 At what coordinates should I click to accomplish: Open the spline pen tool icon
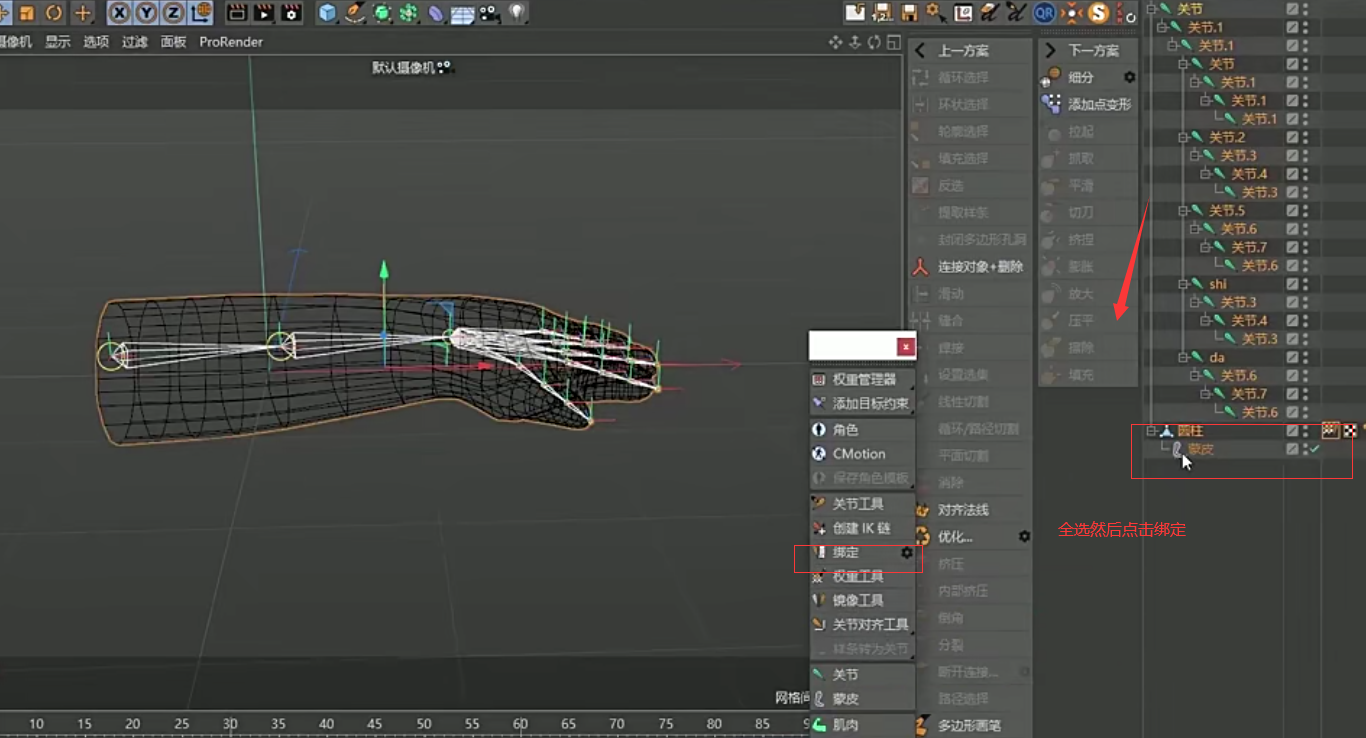pyautogui.click(x=355, y=13)
